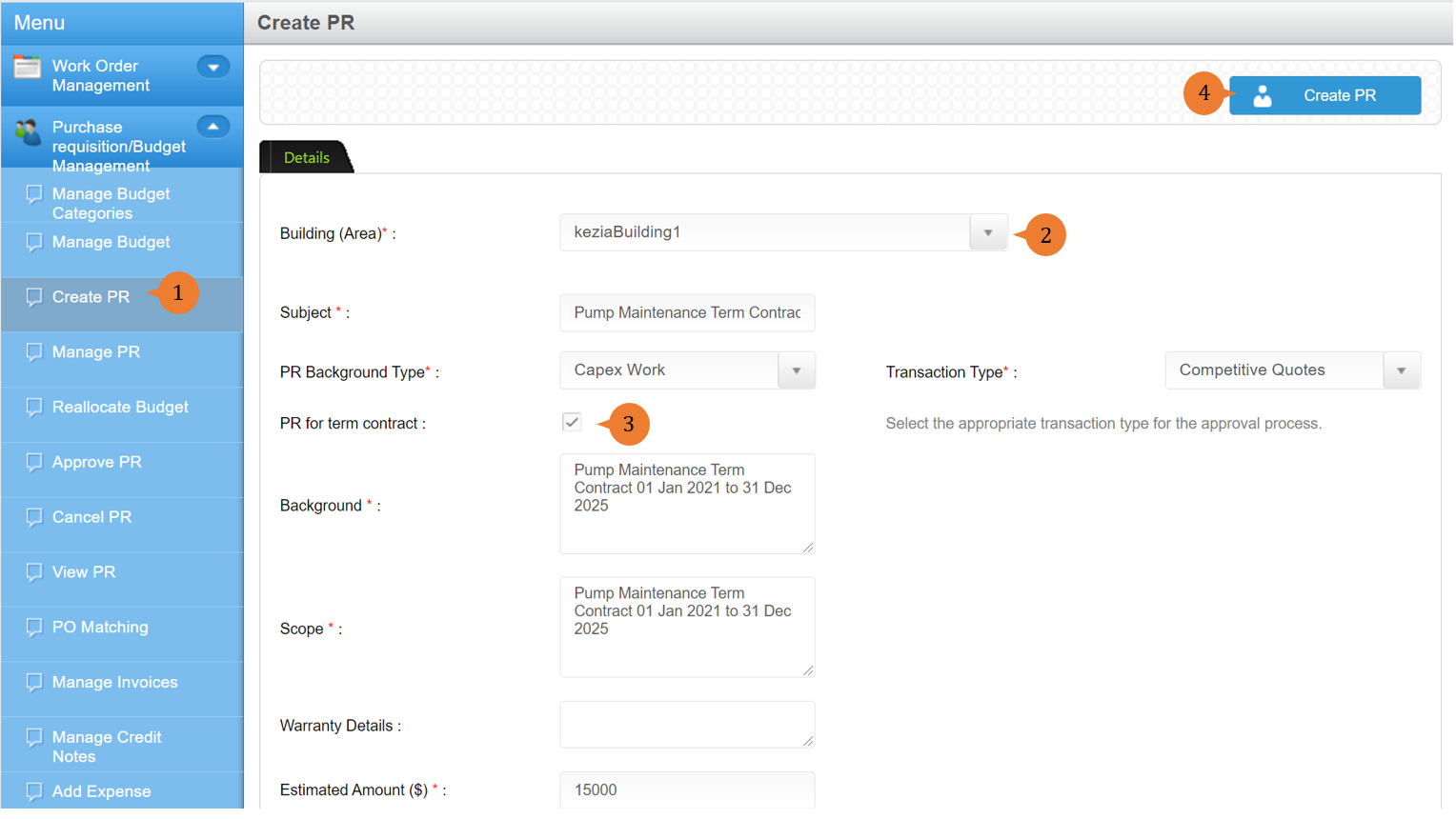Click the 'Menu' sidebar header text
1456x819 pixels.
click(x=39, y=23)
